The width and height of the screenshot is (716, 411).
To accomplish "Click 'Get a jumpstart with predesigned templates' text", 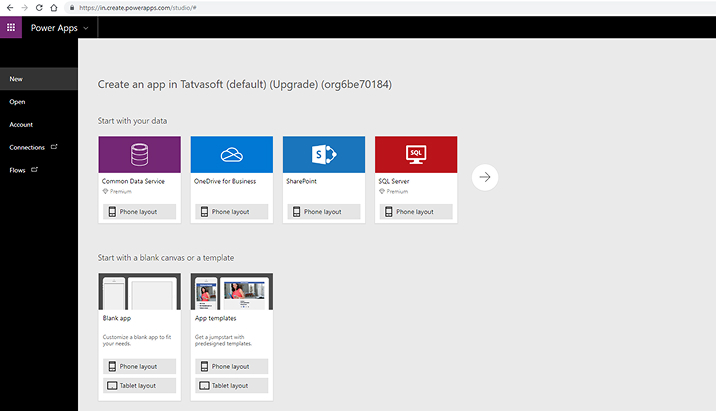I will click(223, 340).
